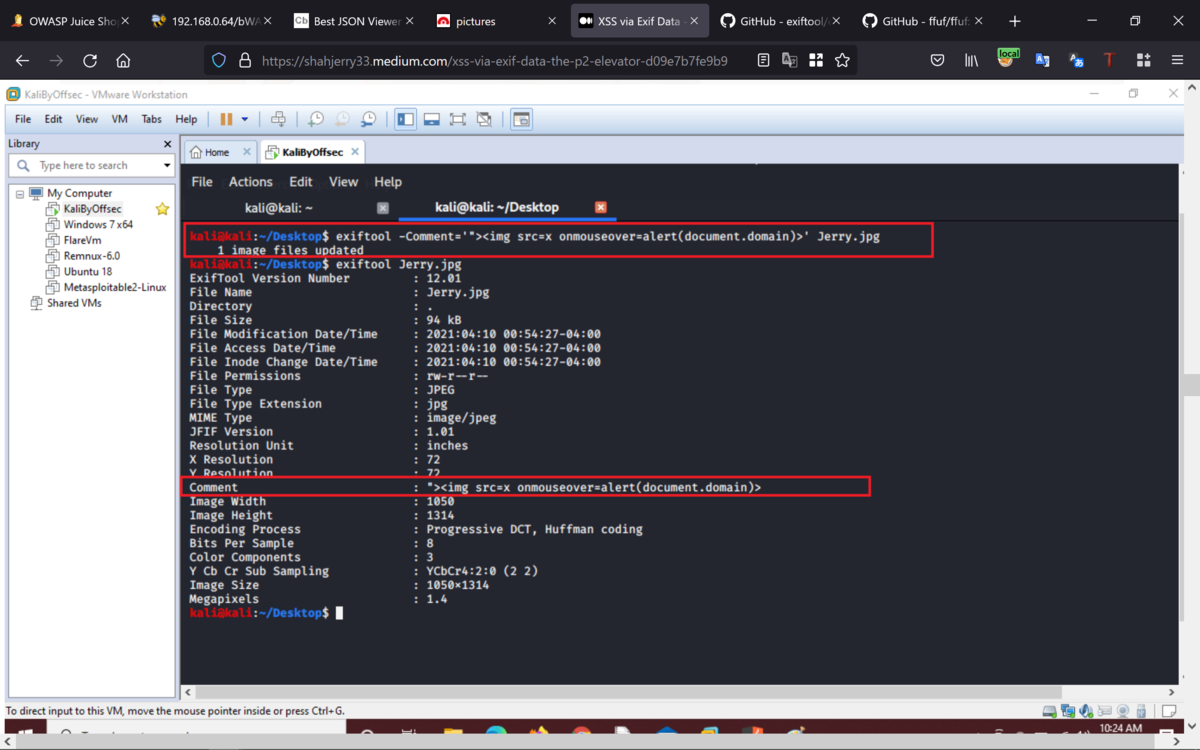
Task: Select Windows 7 x64 in library
Action: point(98,225)
